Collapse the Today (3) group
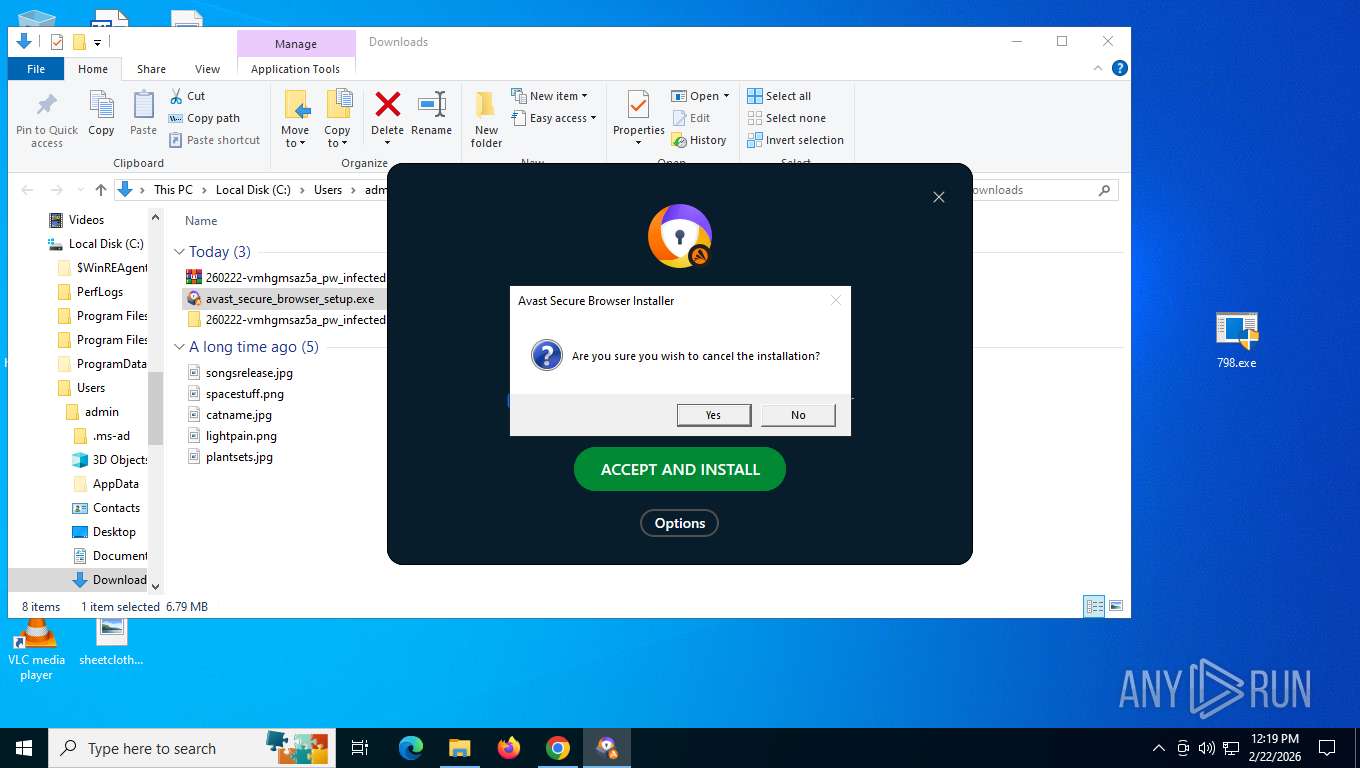 point(180,252)
